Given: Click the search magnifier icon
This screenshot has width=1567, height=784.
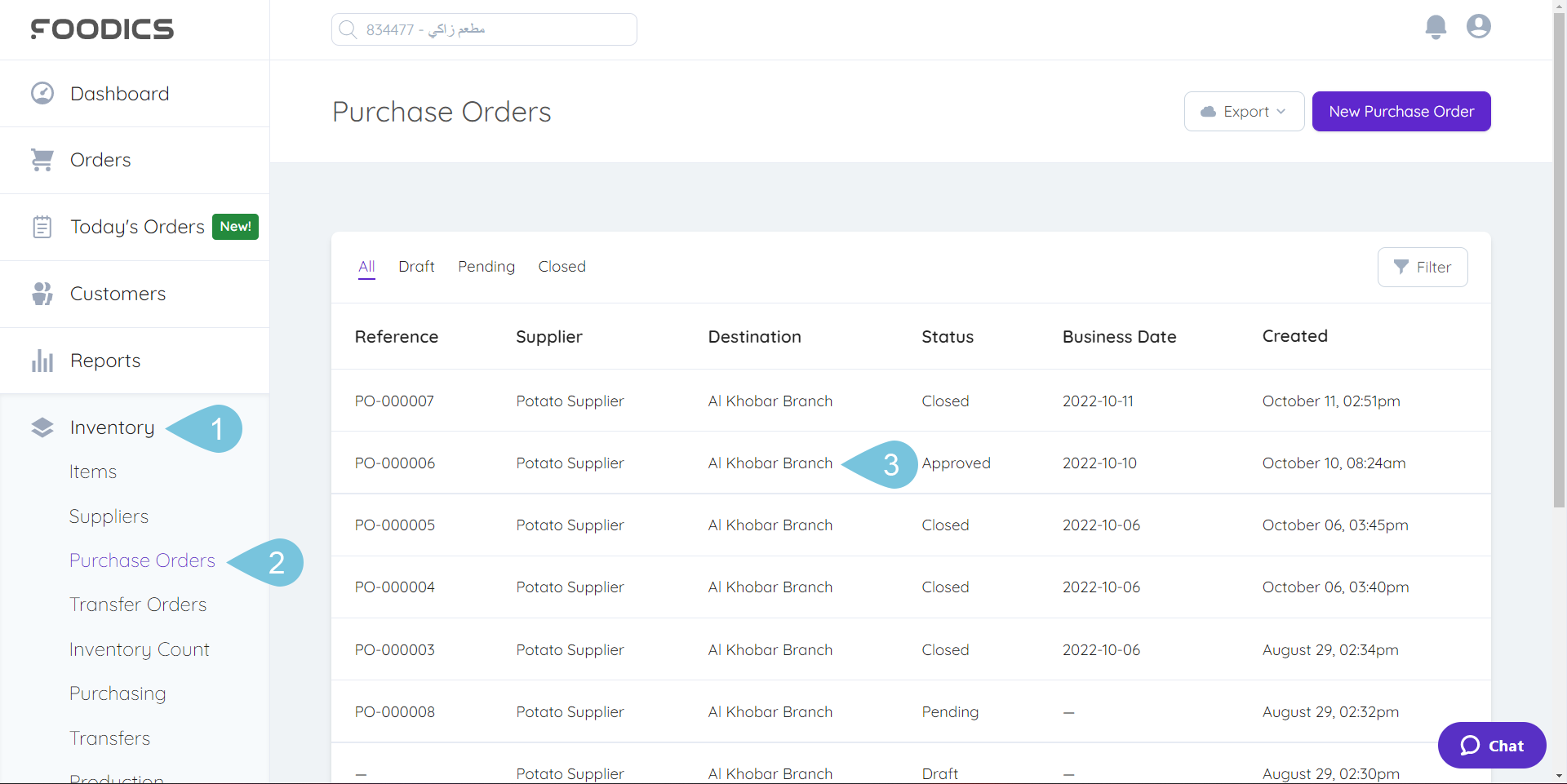Looking at the screenshot, I should pos(348,29).
